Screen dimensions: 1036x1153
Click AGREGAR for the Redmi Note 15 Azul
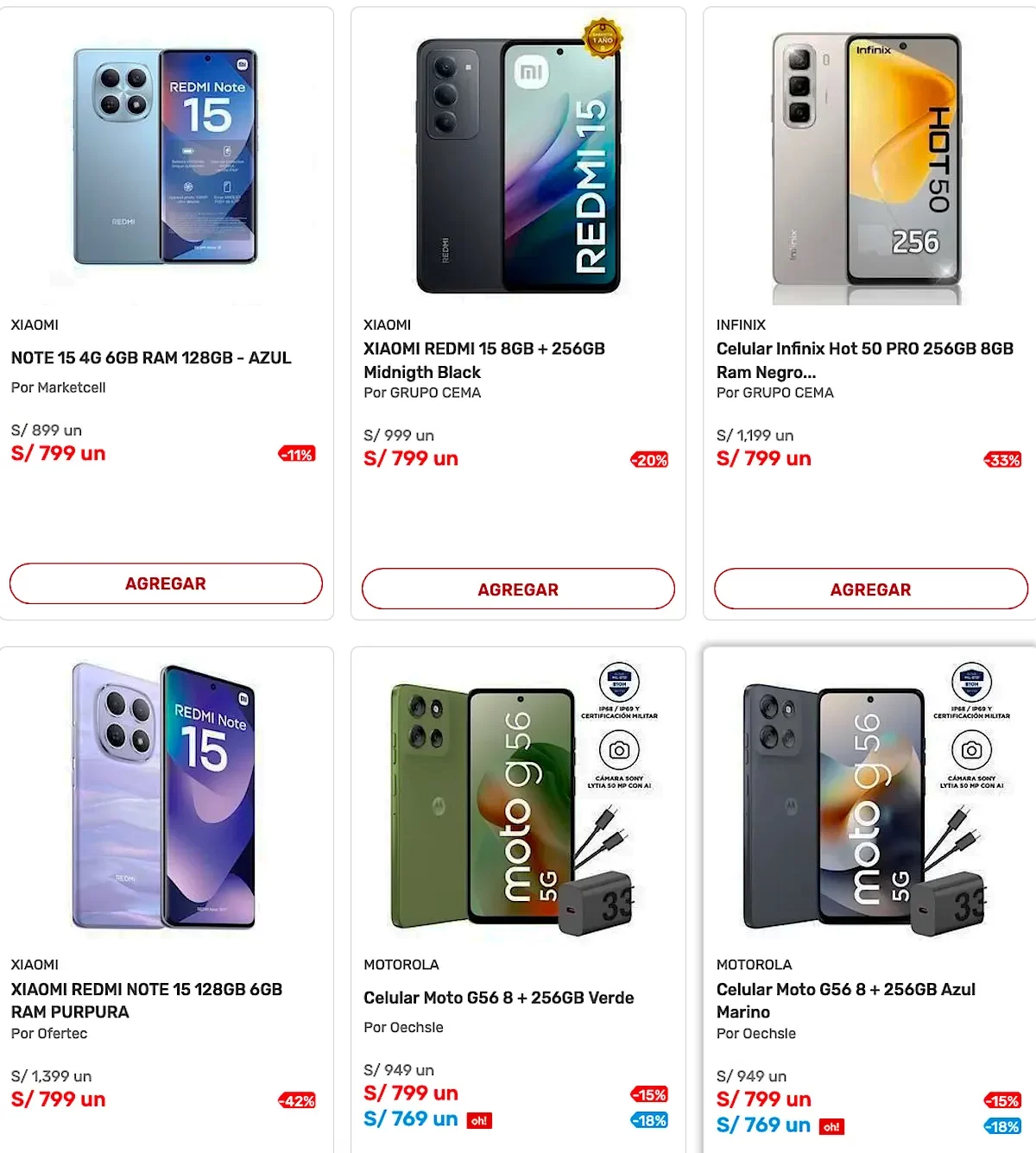click(166, 583)
